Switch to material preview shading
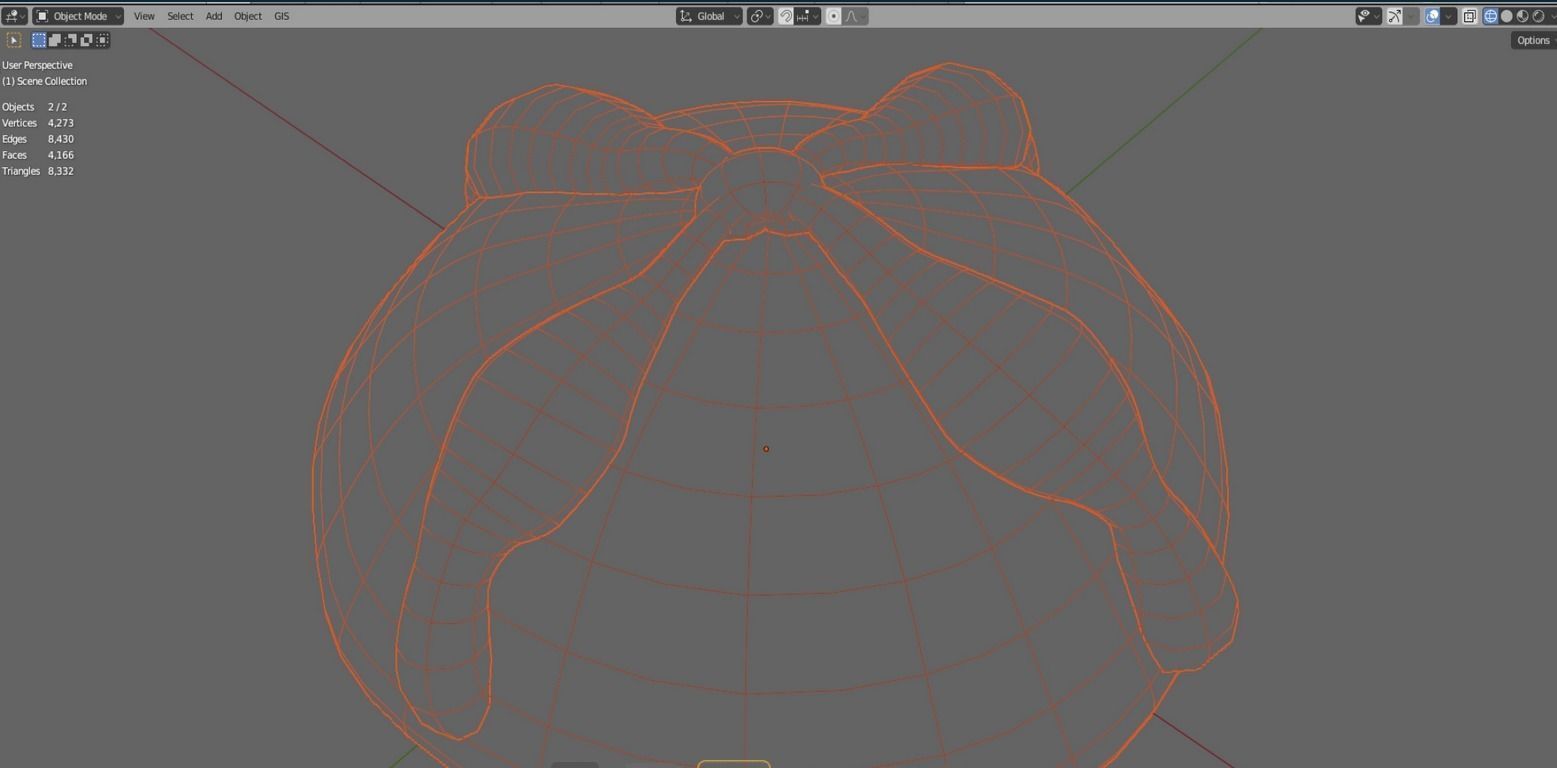The height and width of the screenshot is (768, 1557). [1523, 16]
